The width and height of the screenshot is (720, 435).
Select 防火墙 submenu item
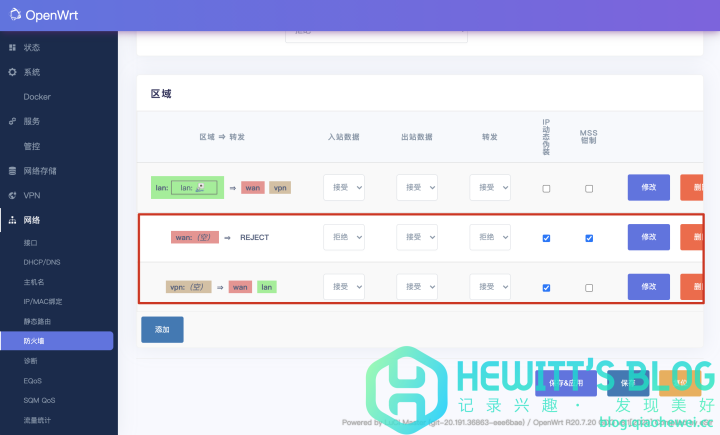(57, 341)
